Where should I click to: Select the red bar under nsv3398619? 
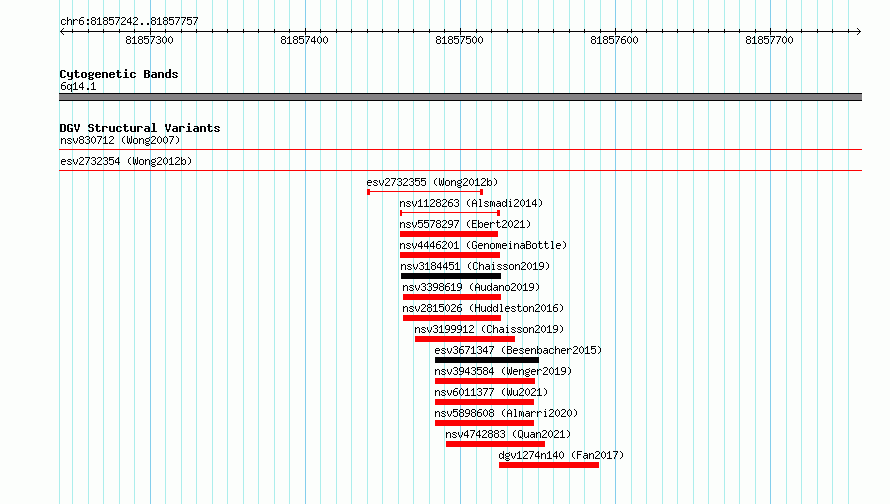tap(452, 297)
